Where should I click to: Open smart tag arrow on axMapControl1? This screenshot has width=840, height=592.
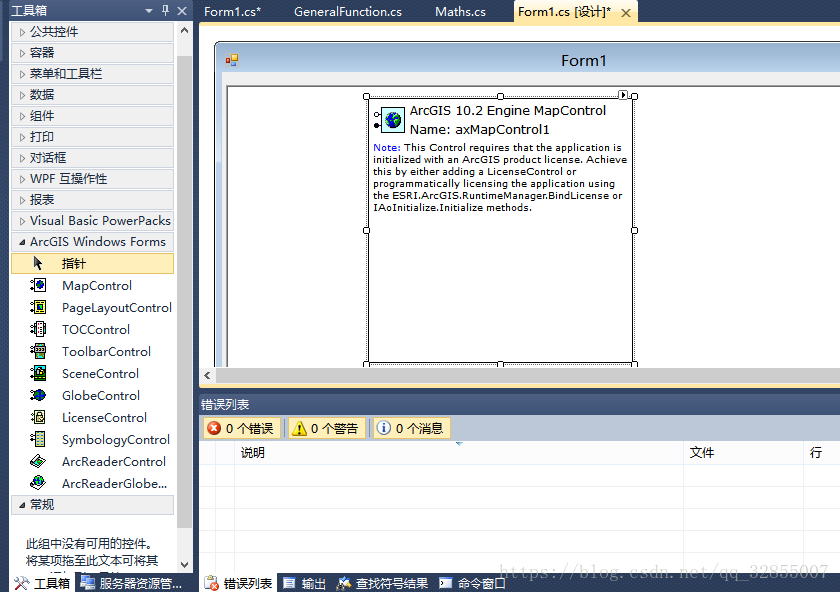(622, 95)
